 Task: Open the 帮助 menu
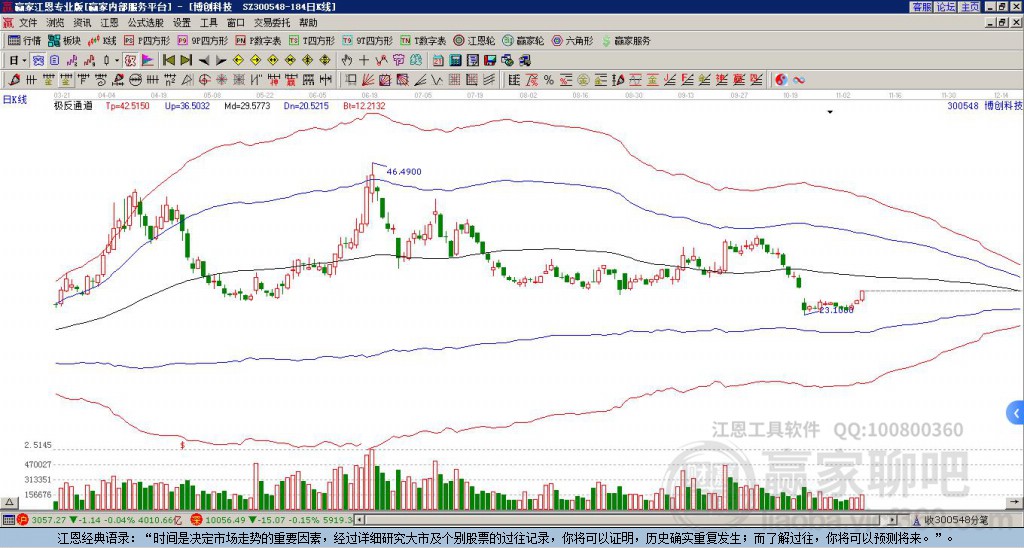pyautogui.click(x=308, y=23)
